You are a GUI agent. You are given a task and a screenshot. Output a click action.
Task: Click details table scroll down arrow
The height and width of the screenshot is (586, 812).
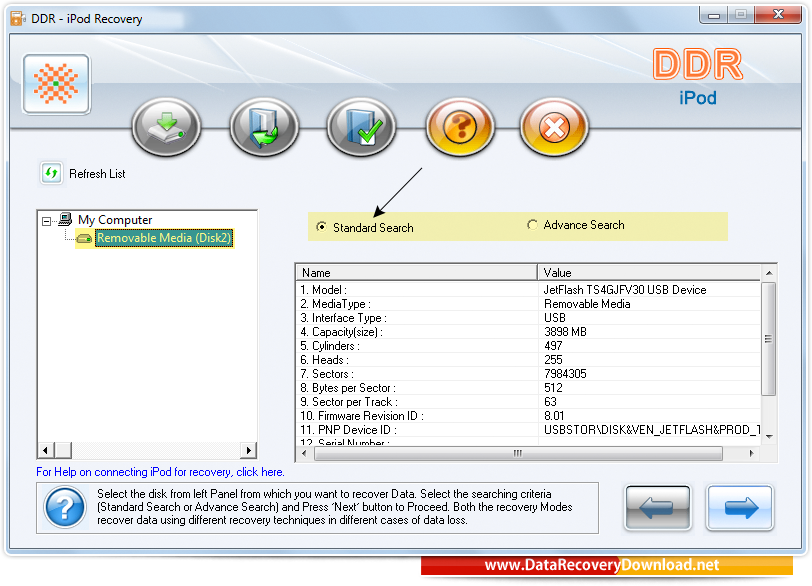pos(769,437)
